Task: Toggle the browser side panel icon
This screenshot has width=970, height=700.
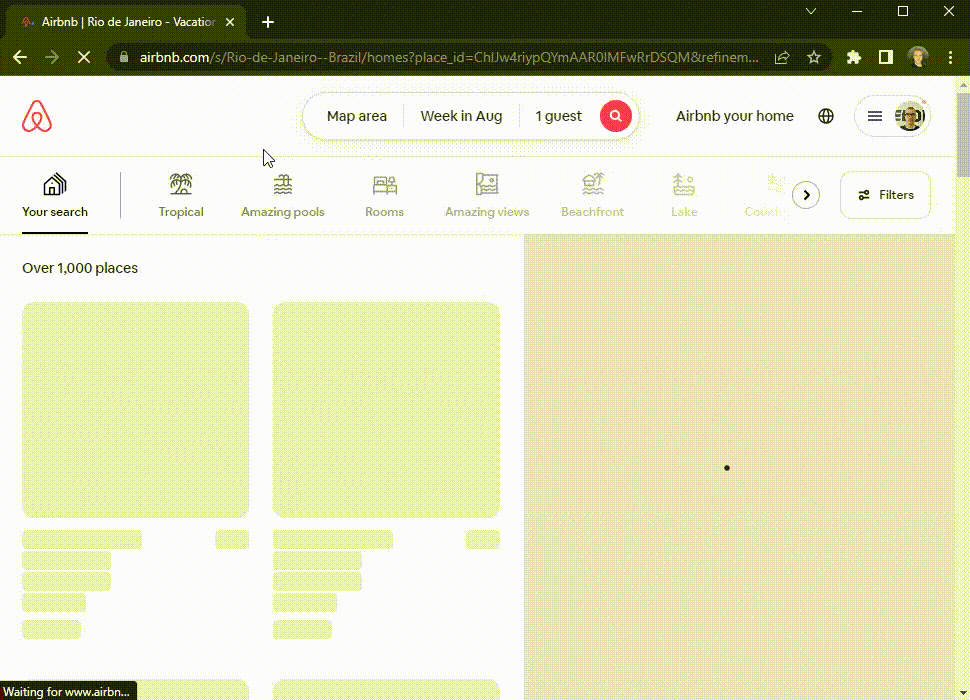Action: 886,58
